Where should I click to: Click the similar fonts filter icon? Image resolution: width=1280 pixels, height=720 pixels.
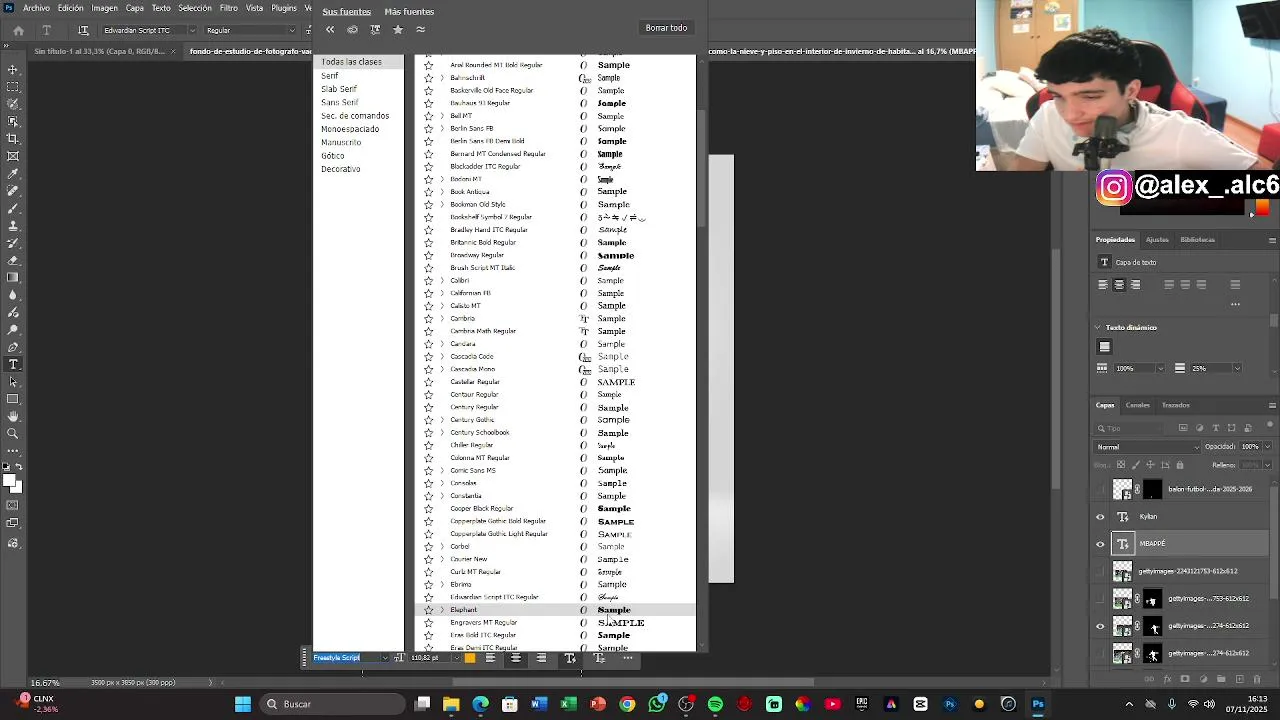(x=420, y=30)
